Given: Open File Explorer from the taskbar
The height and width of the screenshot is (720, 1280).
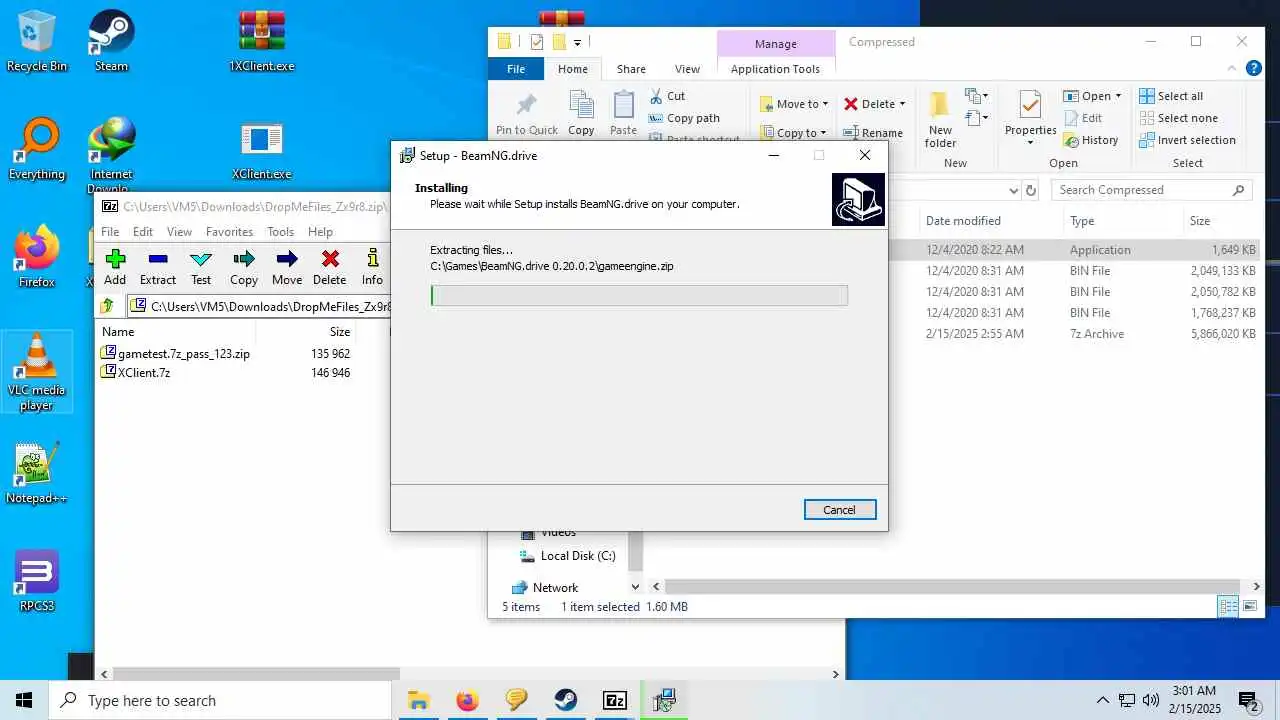Looking at the screenshot, I should (x=418, y=700).
